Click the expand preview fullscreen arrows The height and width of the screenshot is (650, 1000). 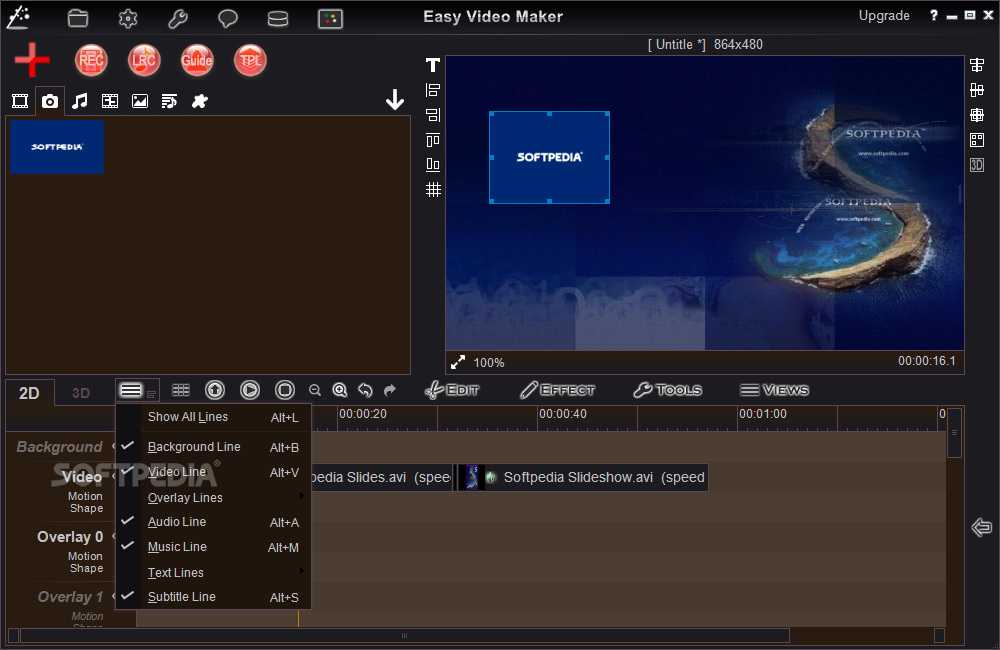(458, 362)
